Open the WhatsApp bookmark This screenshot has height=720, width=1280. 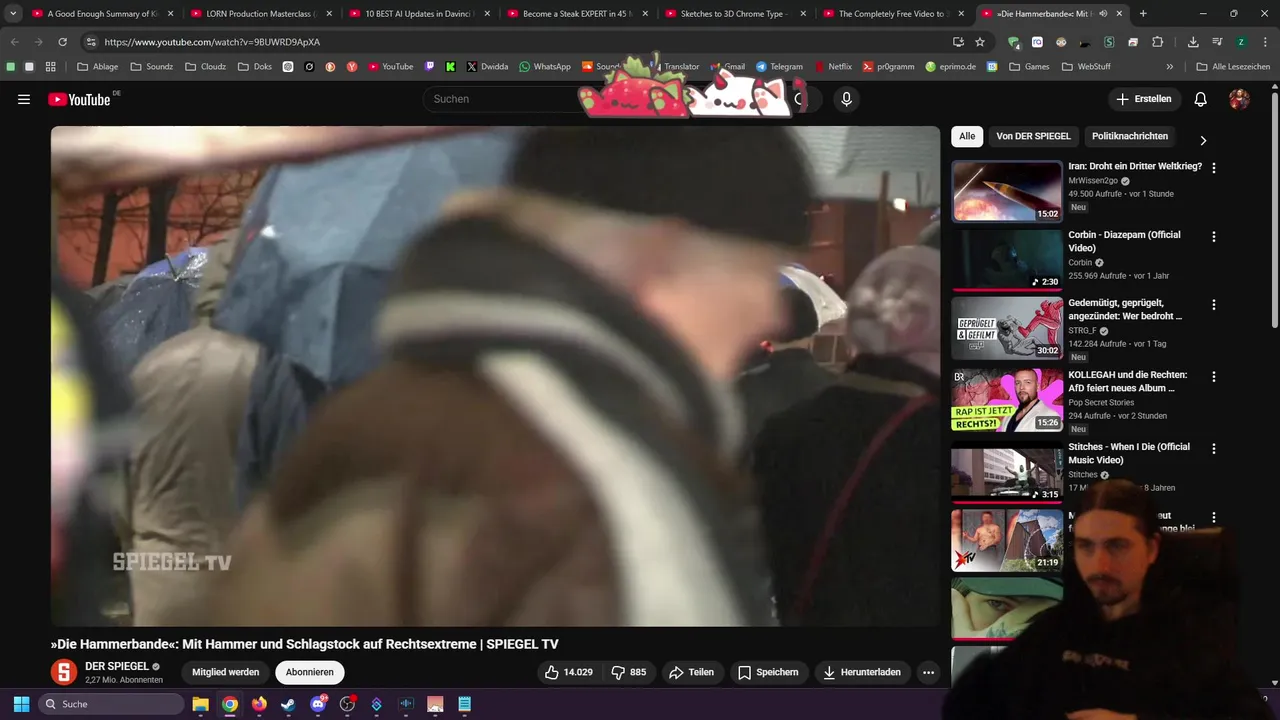coord(544,67)
